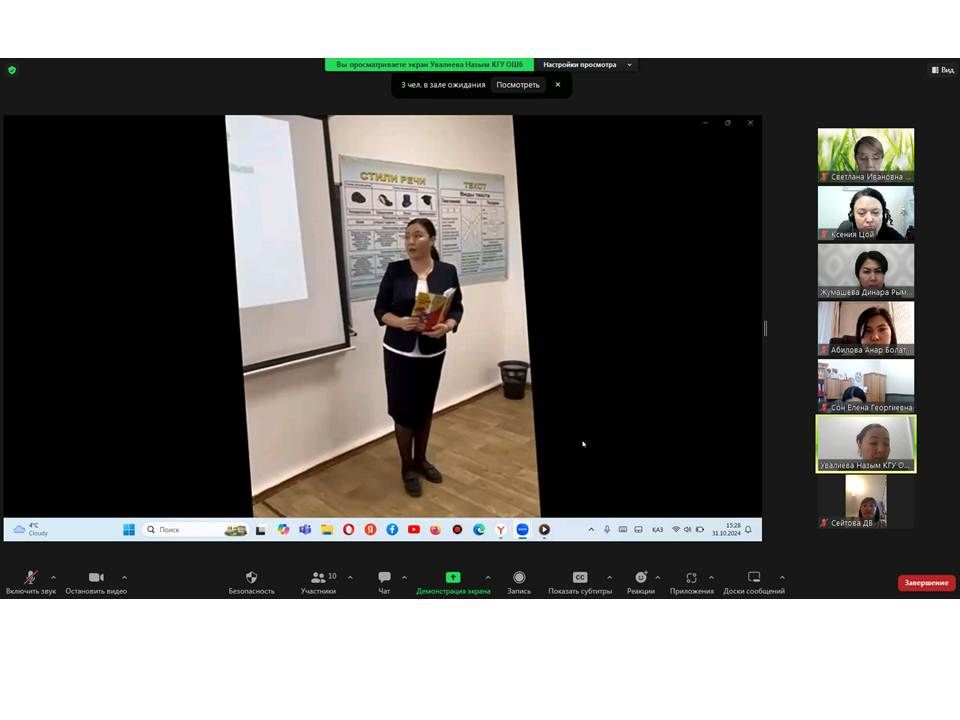960x720 pixels.
Task: Unmute the microphone with Включить звук
Action: [x=31, y=579]
